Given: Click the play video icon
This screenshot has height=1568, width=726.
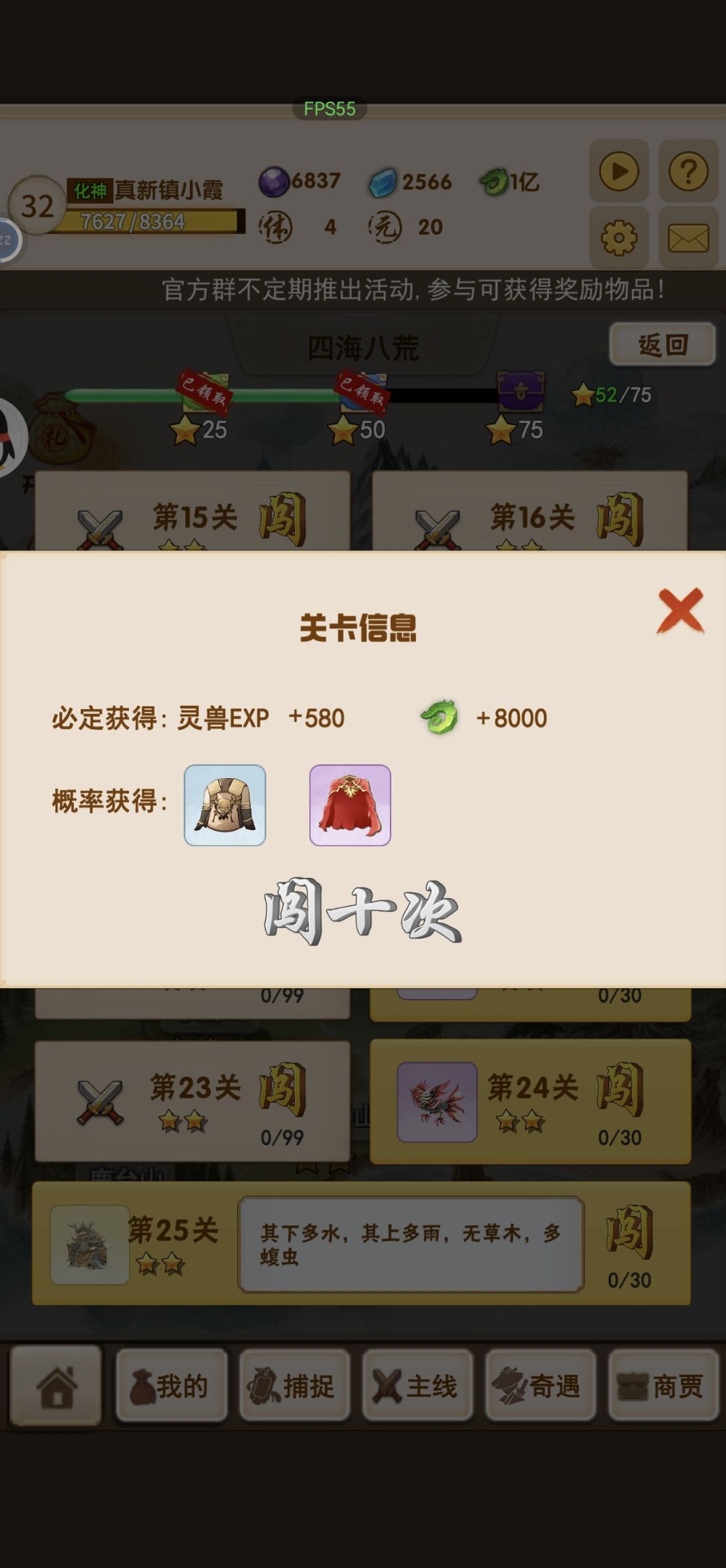Looking at the screenshot, I should (618, 171).
